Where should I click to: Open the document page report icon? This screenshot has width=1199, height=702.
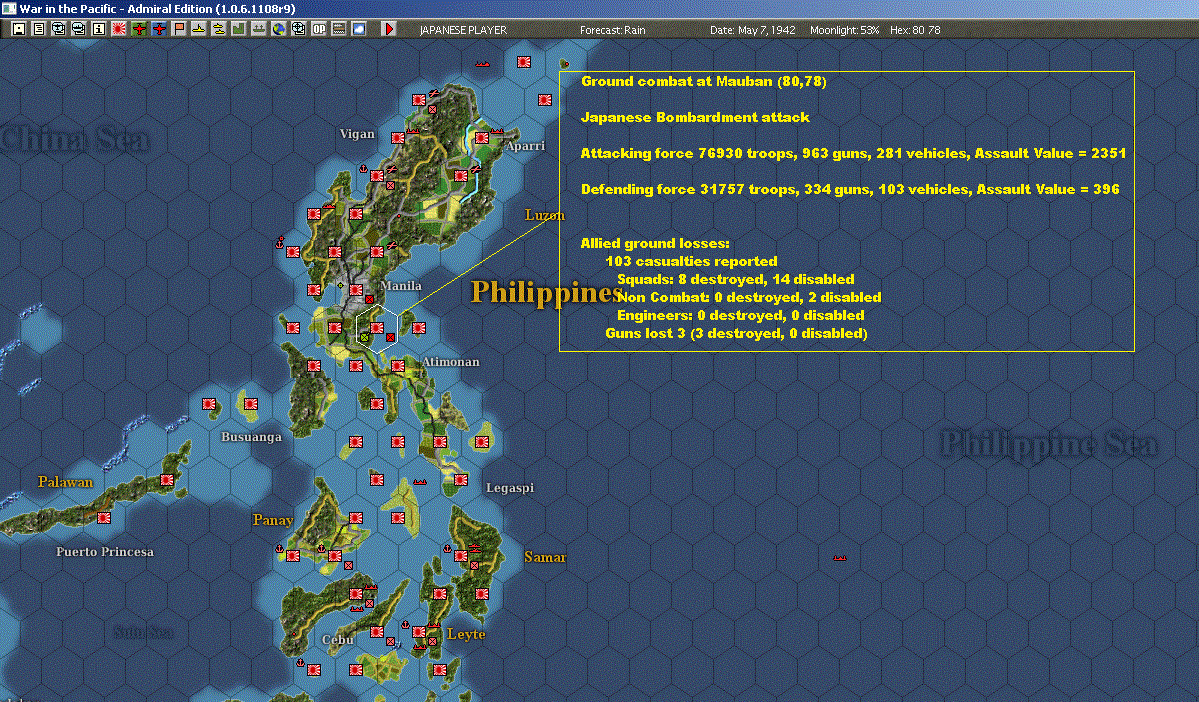click(39, 29)
